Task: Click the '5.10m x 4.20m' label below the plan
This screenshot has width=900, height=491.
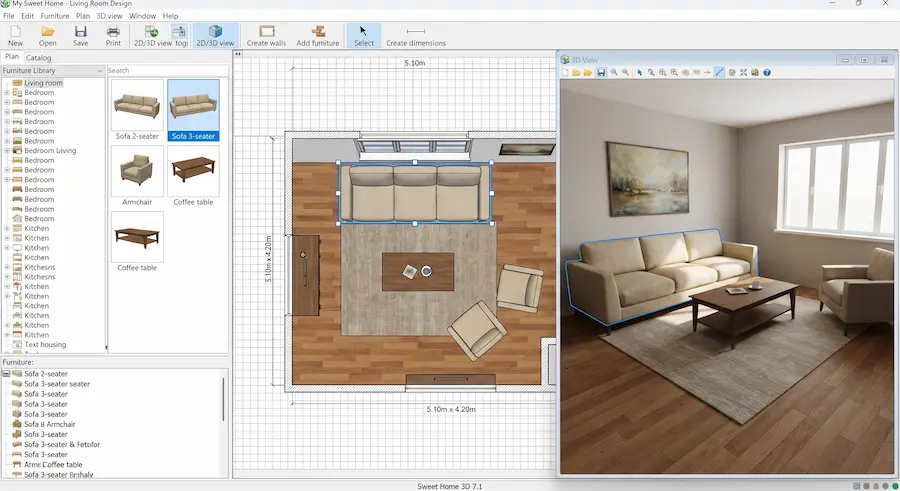Action: coord(451,409)
